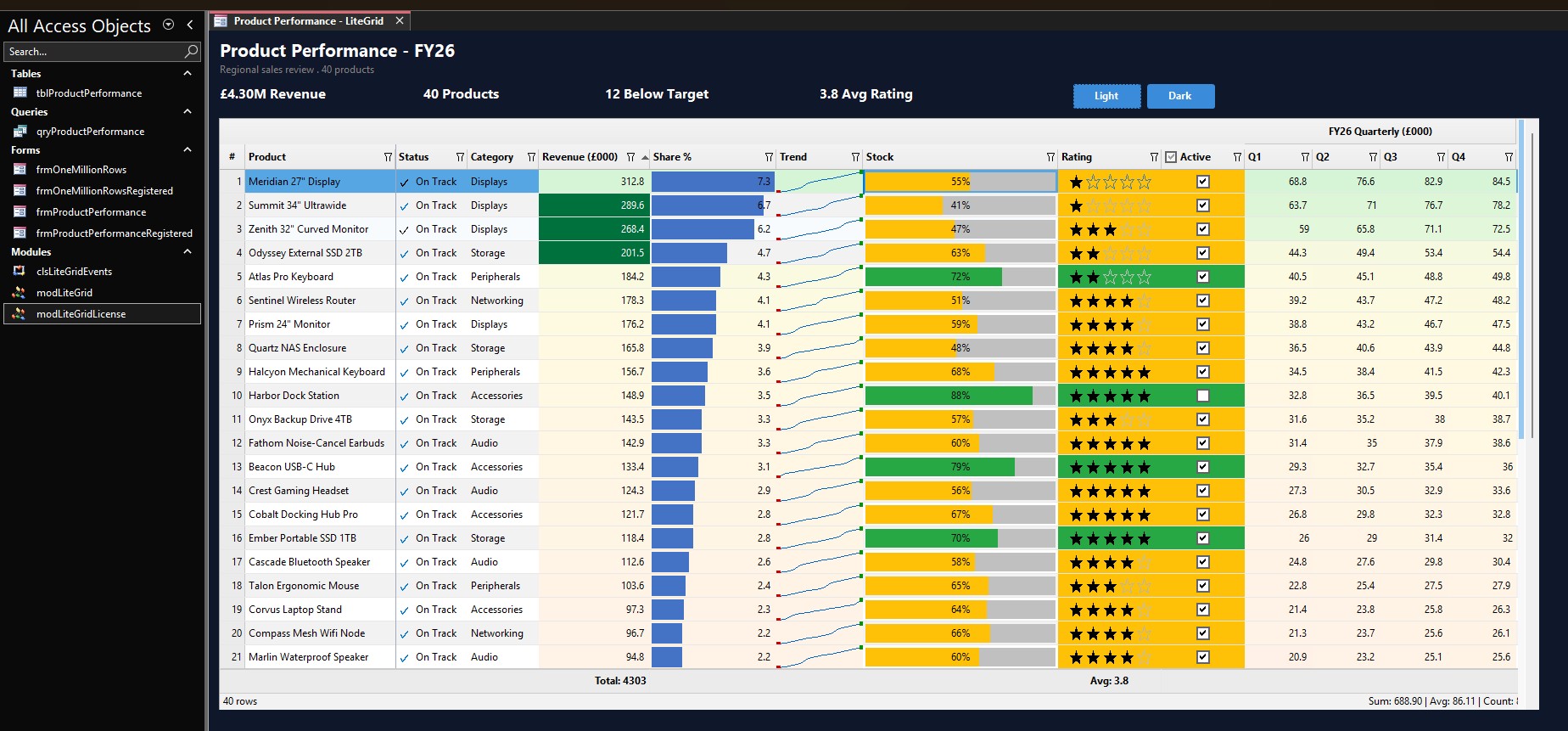Viewport: 1568px width, 731px height.
Task: Click the star rating for Atlas Pro Keyboard
Action: pyautogui.click(x=1110, y=277)
